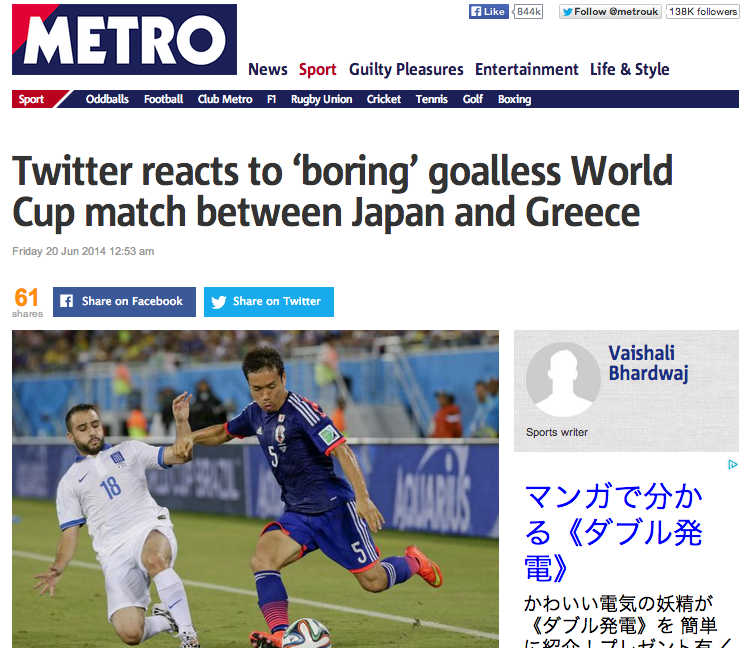Follow @metrouk on Twitter

coord(610,12)
